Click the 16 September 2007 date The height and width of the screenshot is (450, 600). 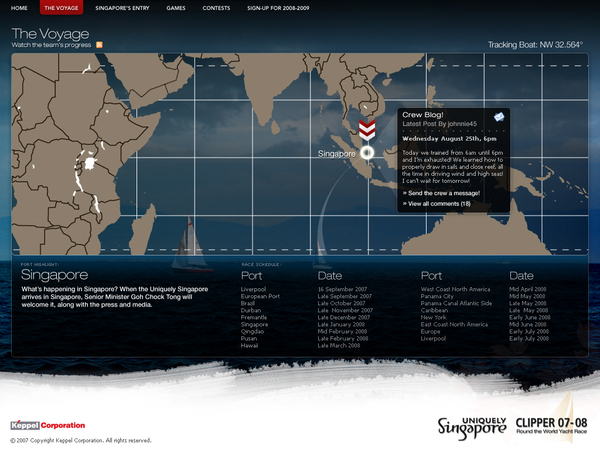click(x=342, y=289)
